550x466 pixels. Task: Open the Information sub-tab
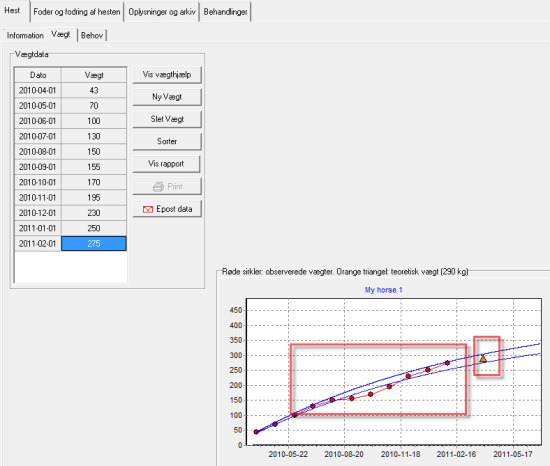click(25, 35)
